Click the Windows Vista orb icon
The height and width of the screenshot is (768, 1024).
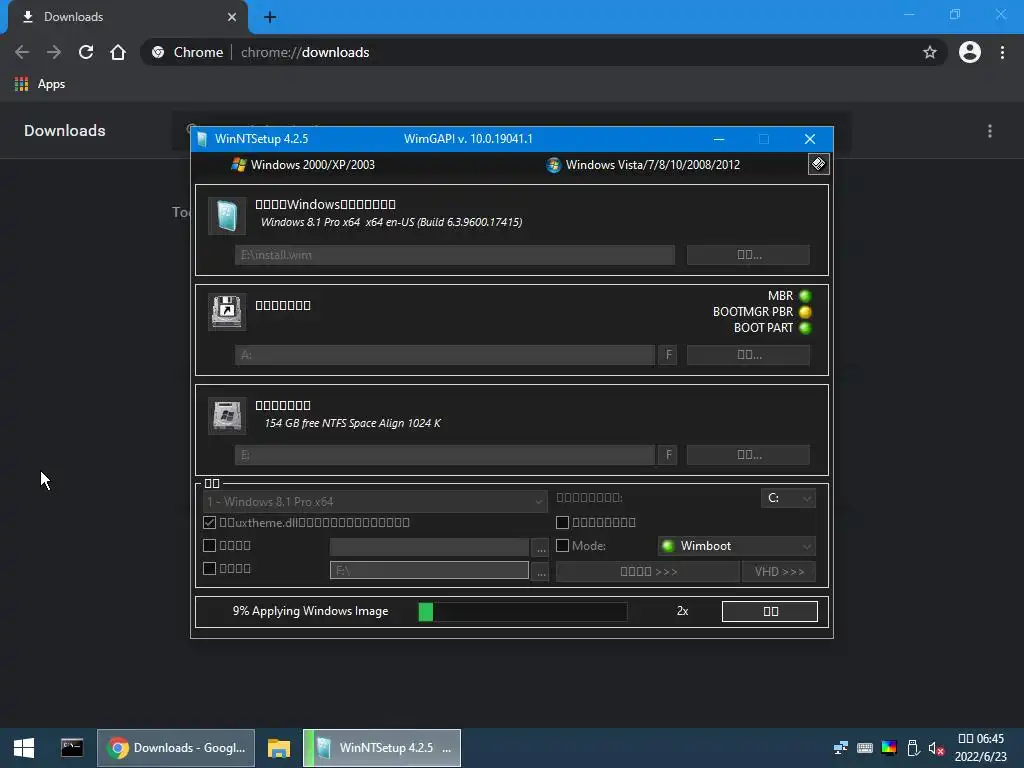click(553, 165)
